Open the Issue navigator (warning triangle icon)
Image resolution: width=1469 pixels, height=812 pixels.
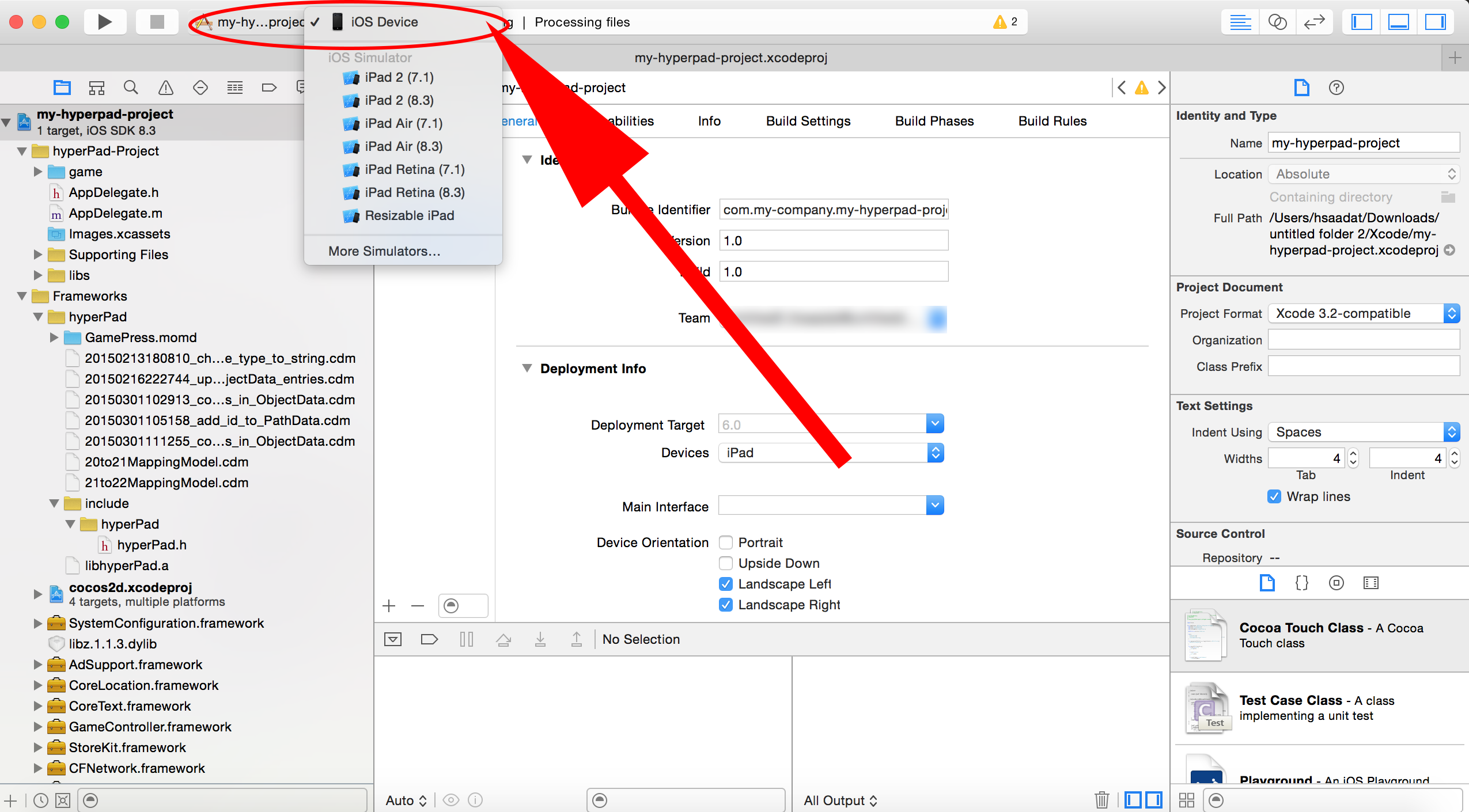coord(166,88)
